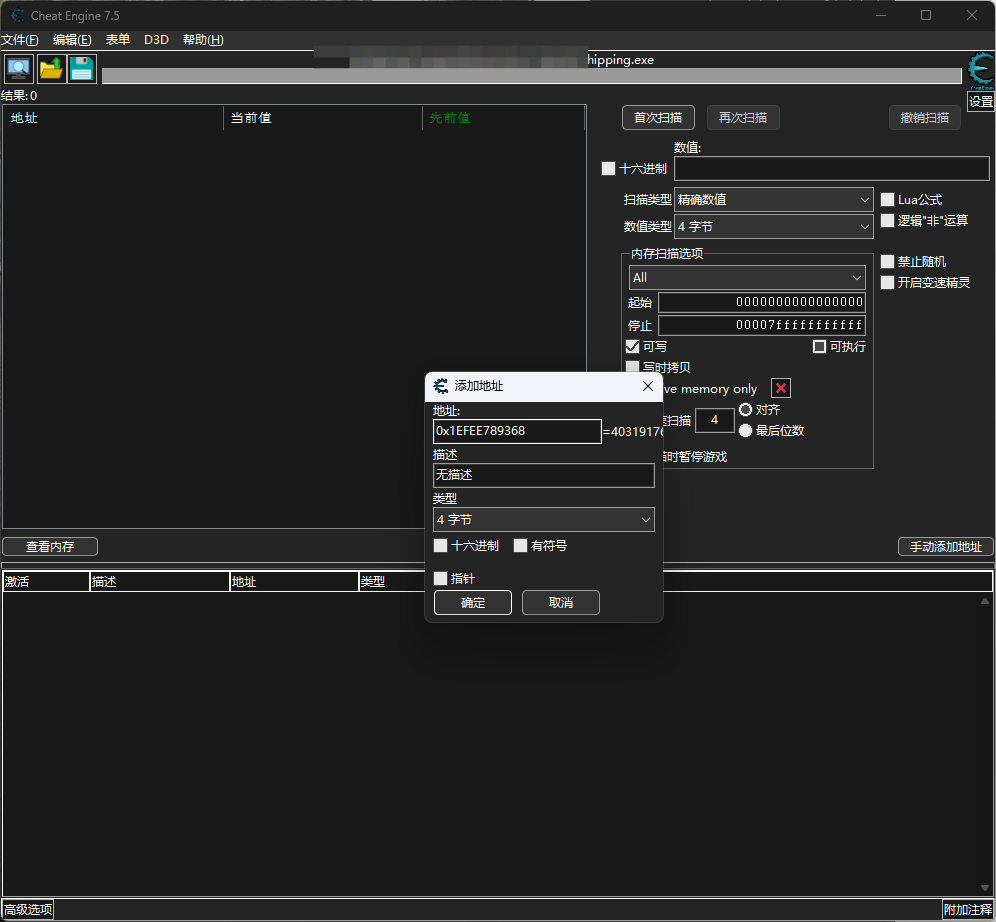Open 设置 settings
The width and height of the screenshot is (996, 922).
981,102
